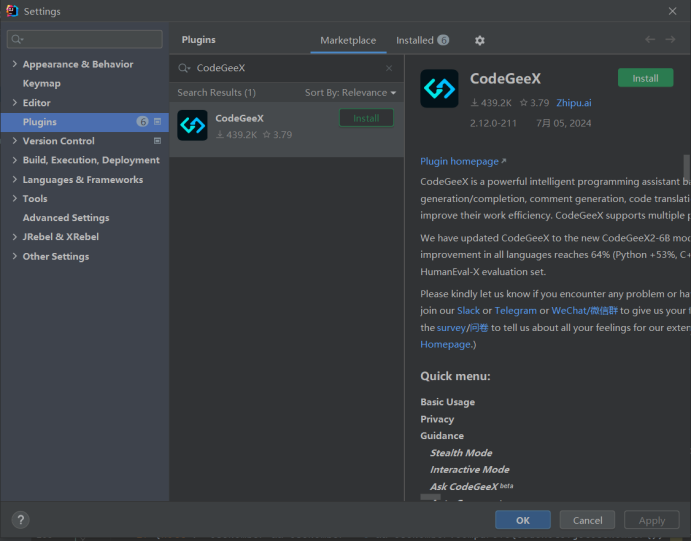Click the IntelliJ icon in title bar

[12, 11]
